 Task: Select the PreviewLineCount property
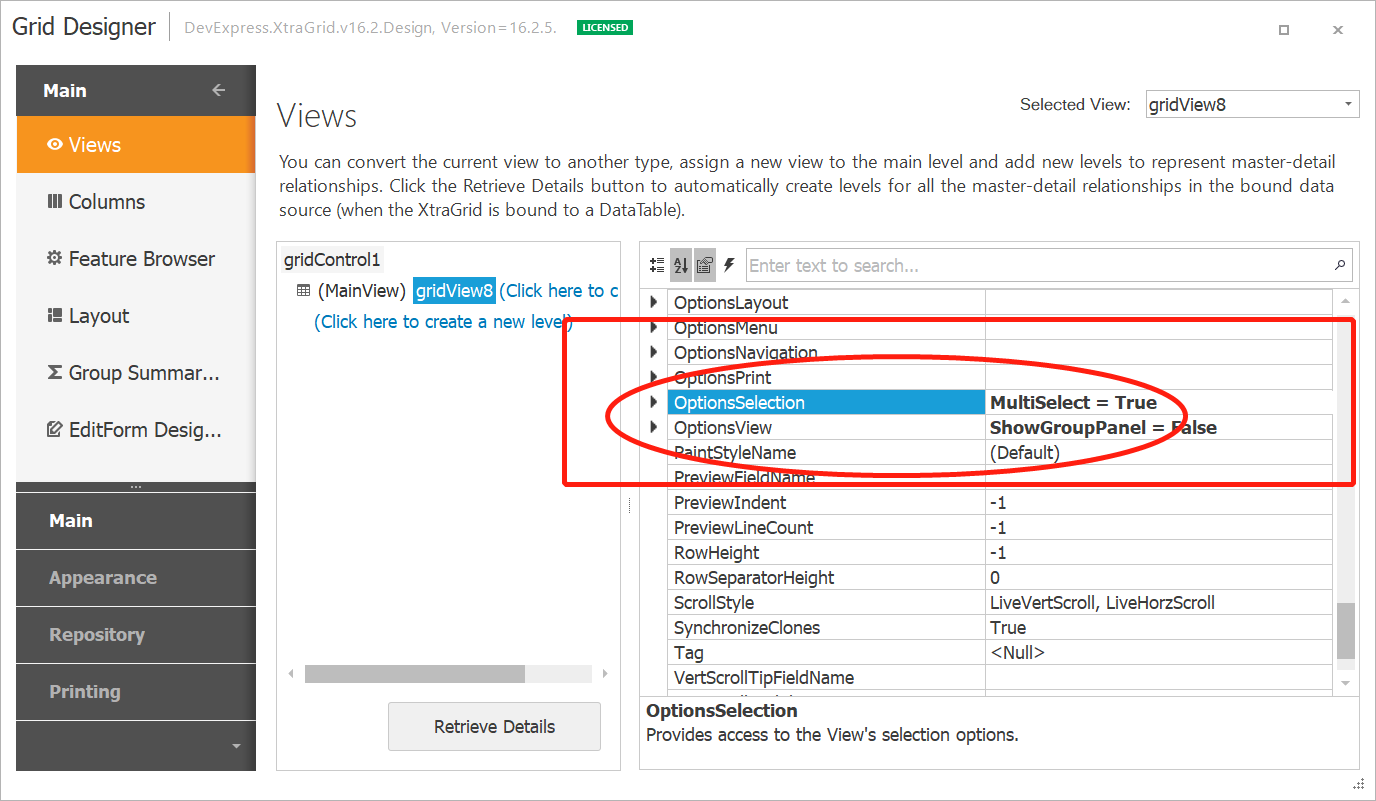(743, 527)
